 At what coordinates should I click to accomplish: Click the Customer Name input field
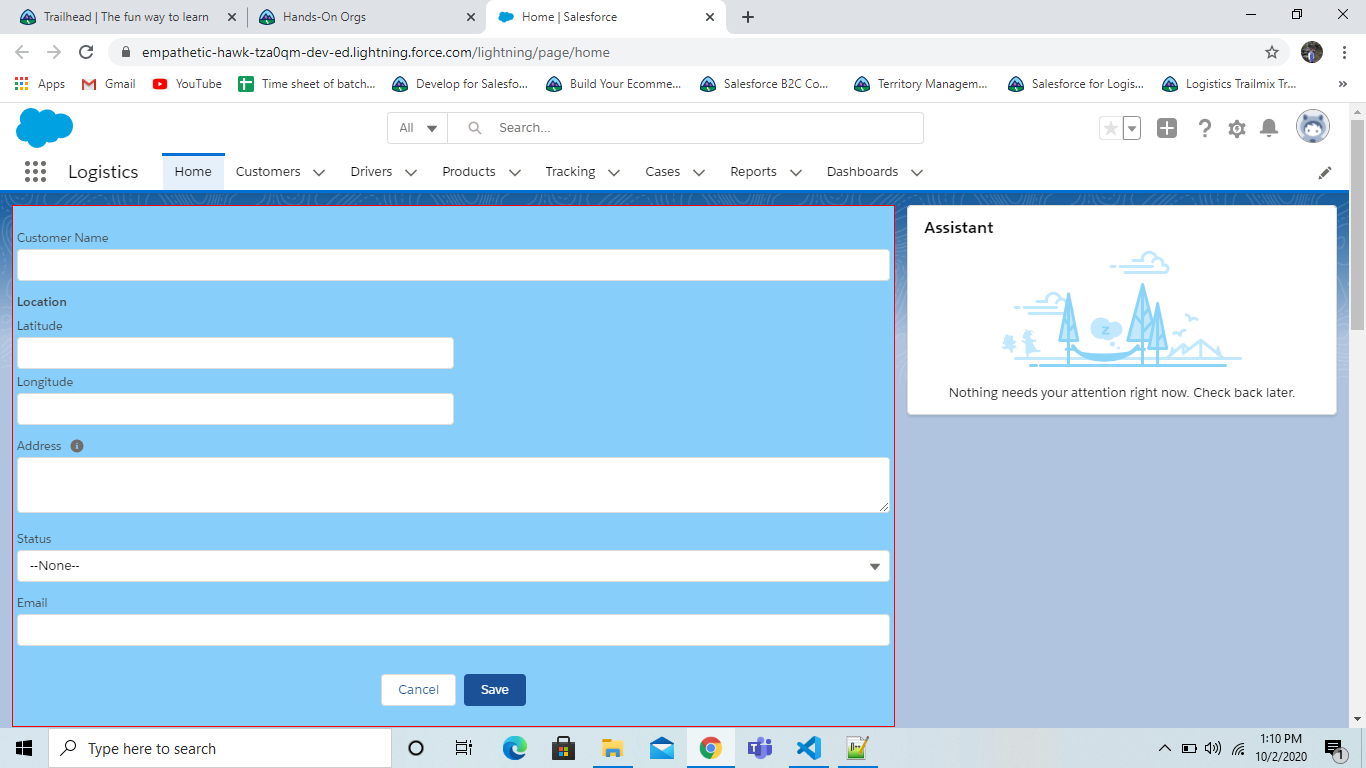tap(453, 265)
